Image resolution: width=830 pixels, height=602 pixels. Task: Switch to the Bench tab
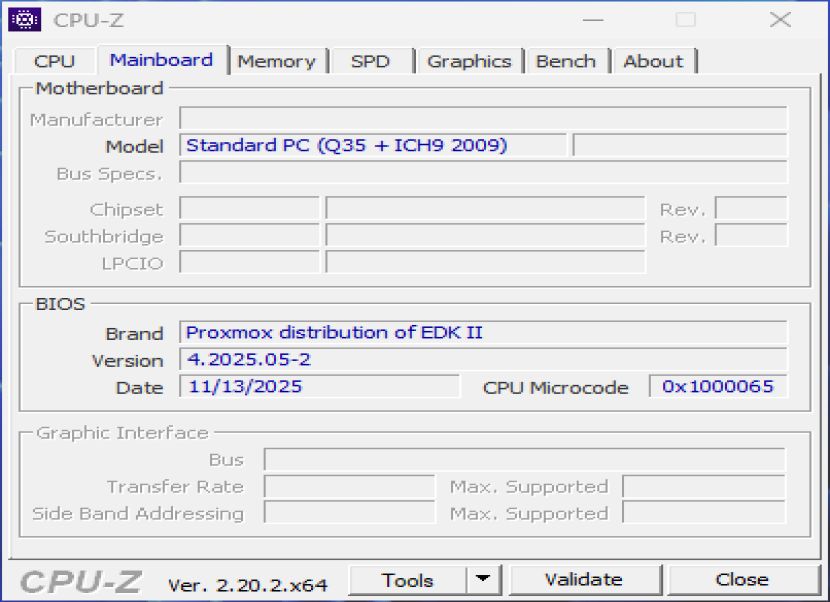point(566,61)
